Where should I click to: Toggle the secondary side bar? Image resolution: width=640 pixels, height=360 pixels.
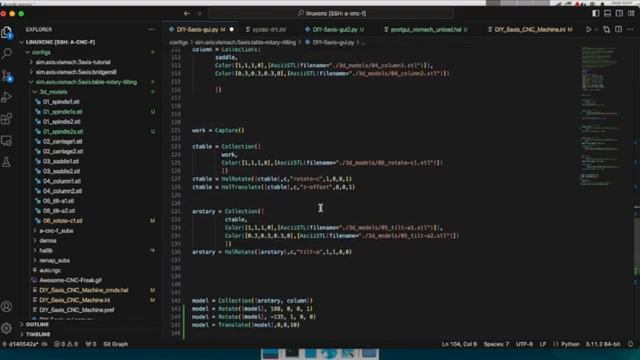[619, 13]
